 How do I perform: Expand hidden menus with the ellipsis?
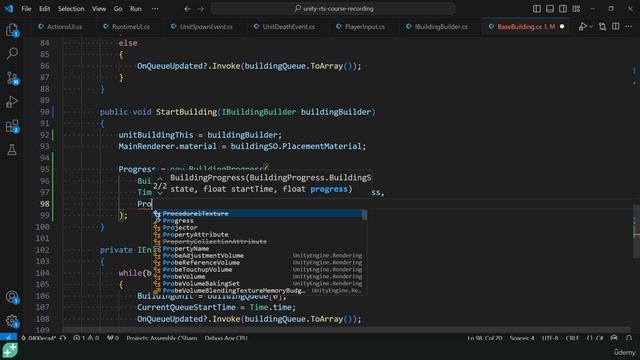coord(155,9)
